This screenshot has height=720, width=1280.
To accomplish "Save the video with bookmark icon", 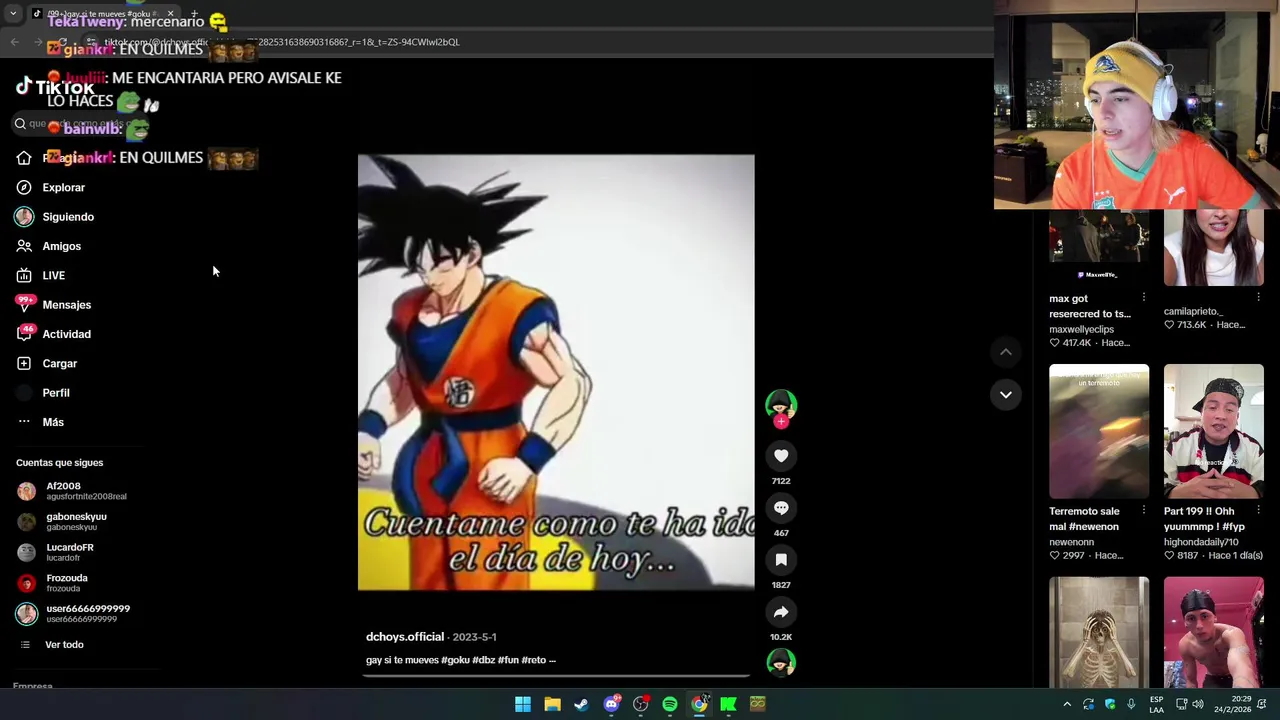I will click(x=781, y=560).
